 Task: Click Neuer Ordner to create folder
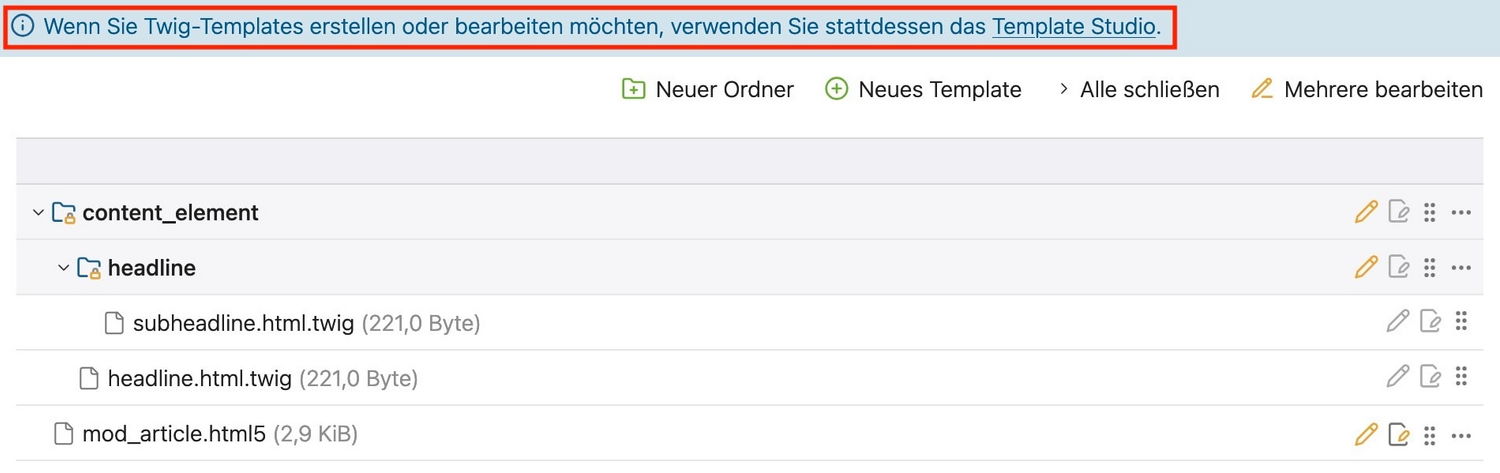[707, 90]
